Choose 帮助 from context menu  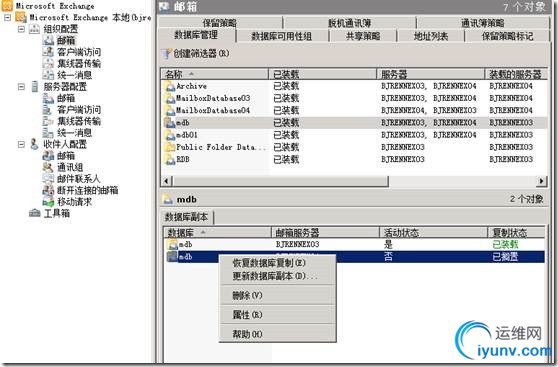click(278, 334)
